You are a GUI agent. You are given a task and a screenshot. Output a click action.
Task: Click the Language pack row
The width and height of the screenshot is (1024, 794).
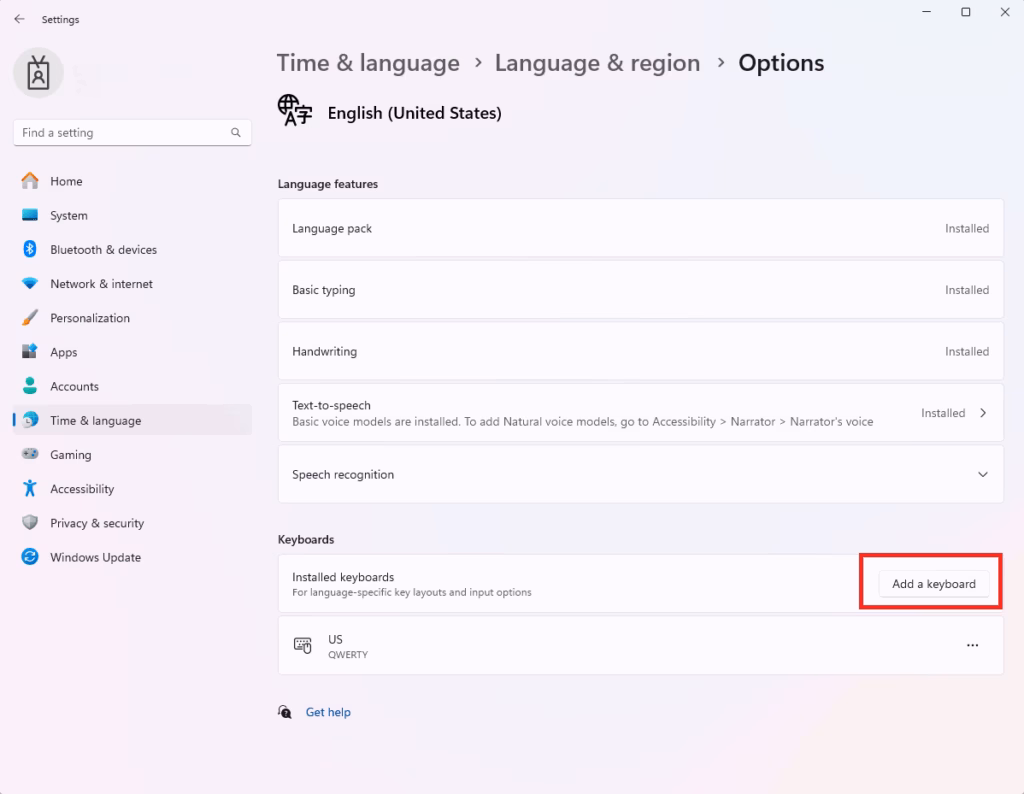641,228
